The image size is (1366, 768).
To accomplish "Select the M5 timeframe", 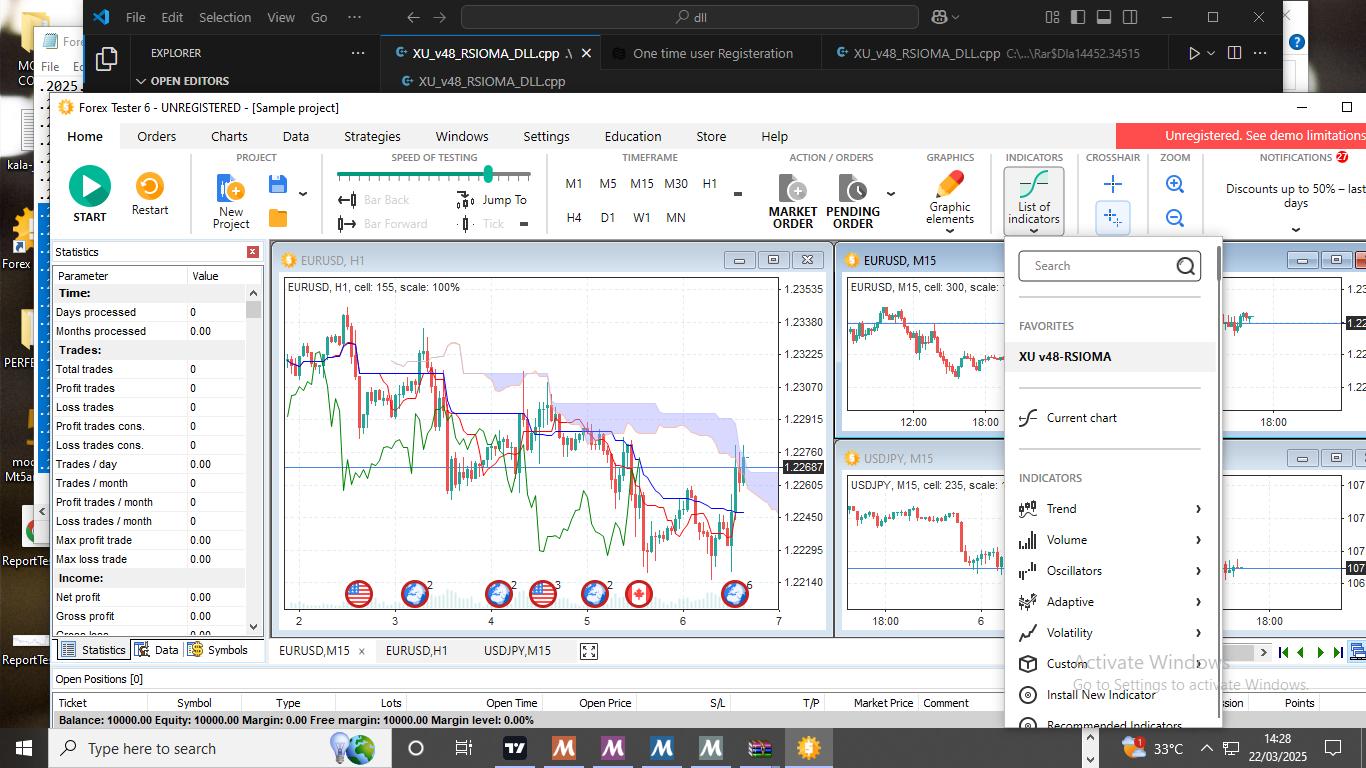I will click(608, 183).
